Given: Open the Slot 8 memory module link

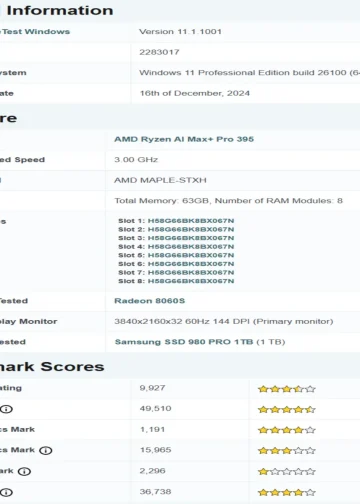Looking at the screenshot, I should coord(191,281).
